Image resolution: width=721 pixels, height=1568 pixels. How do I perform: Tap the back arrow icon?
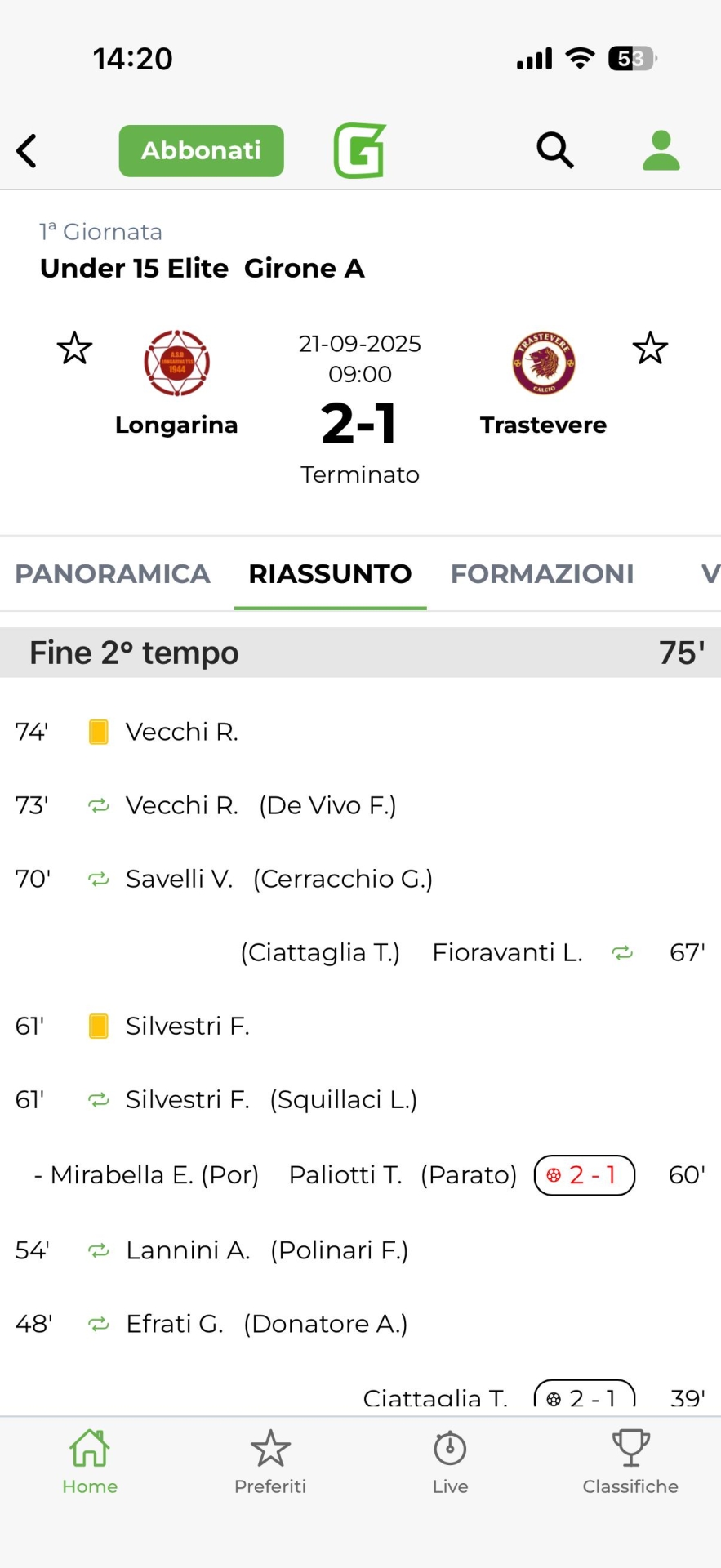[27, 151]
